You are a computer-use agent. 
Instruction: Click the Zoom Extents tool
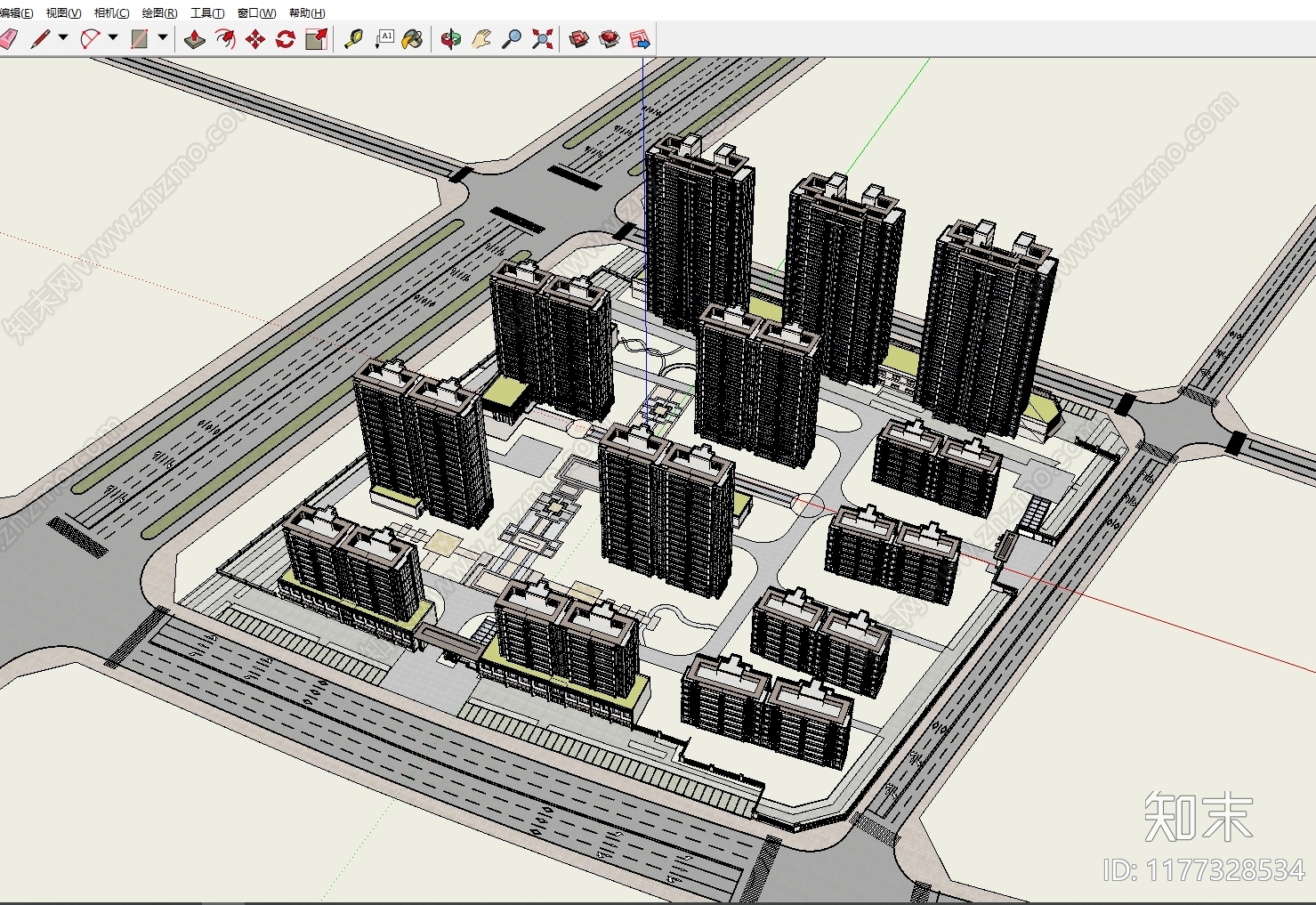[542, 39]
